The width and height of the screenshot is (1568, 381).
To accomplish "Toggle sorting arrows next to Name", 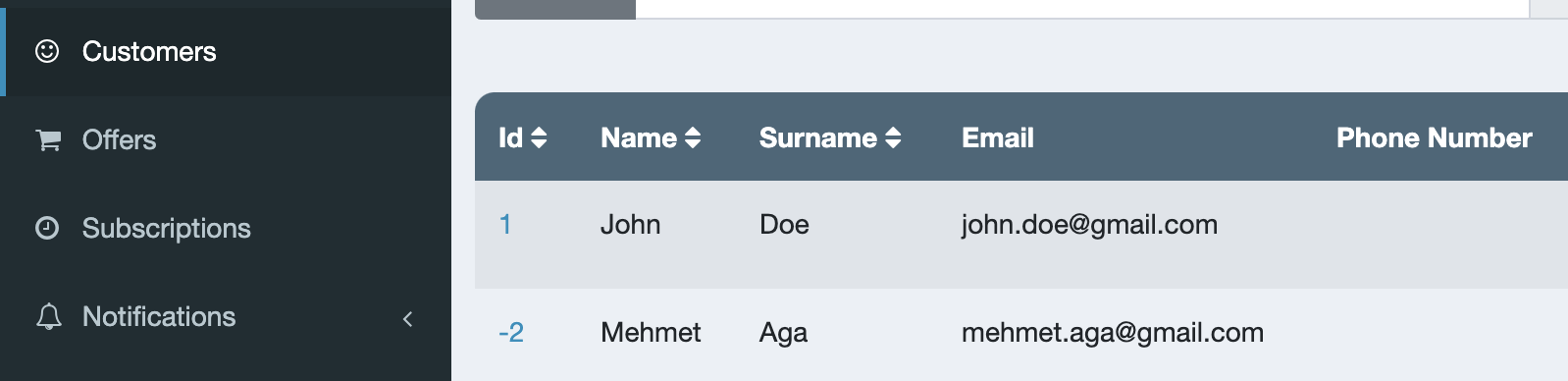I will (693, 138).
